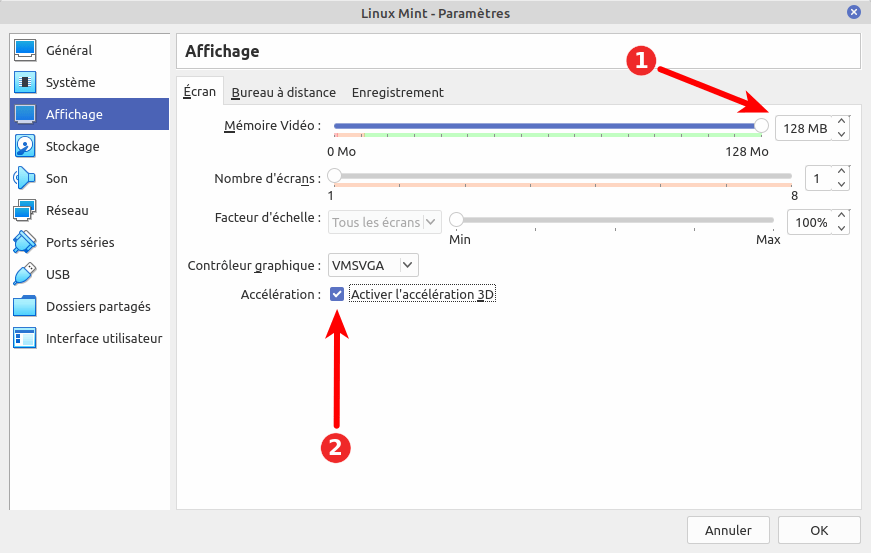
Task: Select the Son speaker icon
Action: click(25, 178)
